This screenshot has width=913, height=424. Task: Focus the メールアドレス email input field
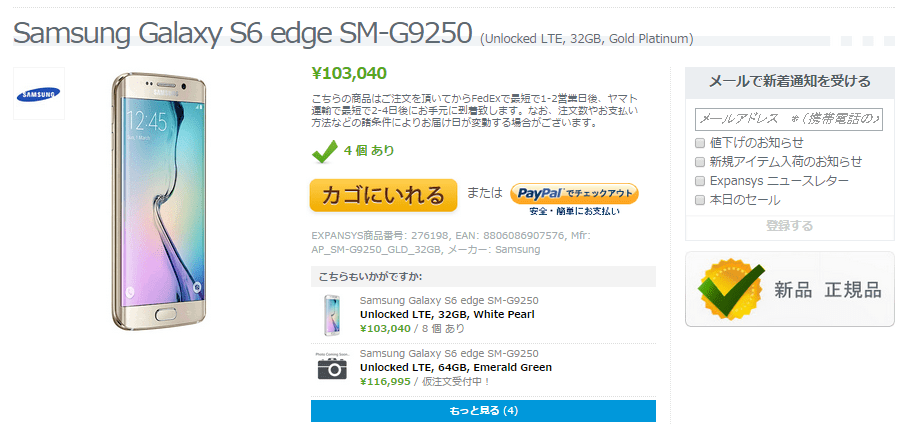(788, 119)
